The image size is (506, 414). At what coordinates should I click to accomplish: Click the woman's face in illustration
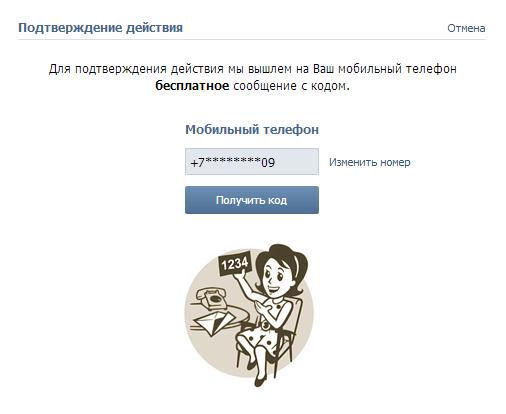[x=274, y=276]
